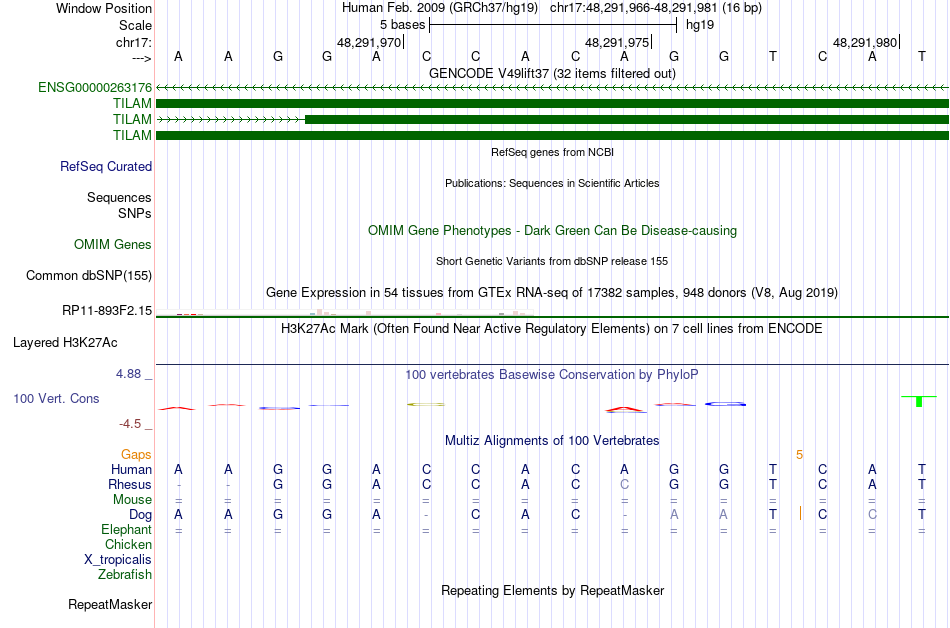Click the ---> strand direction arrow
This screenshot has height=628, width=950.
pyautogui.click(x=141, y=58)
